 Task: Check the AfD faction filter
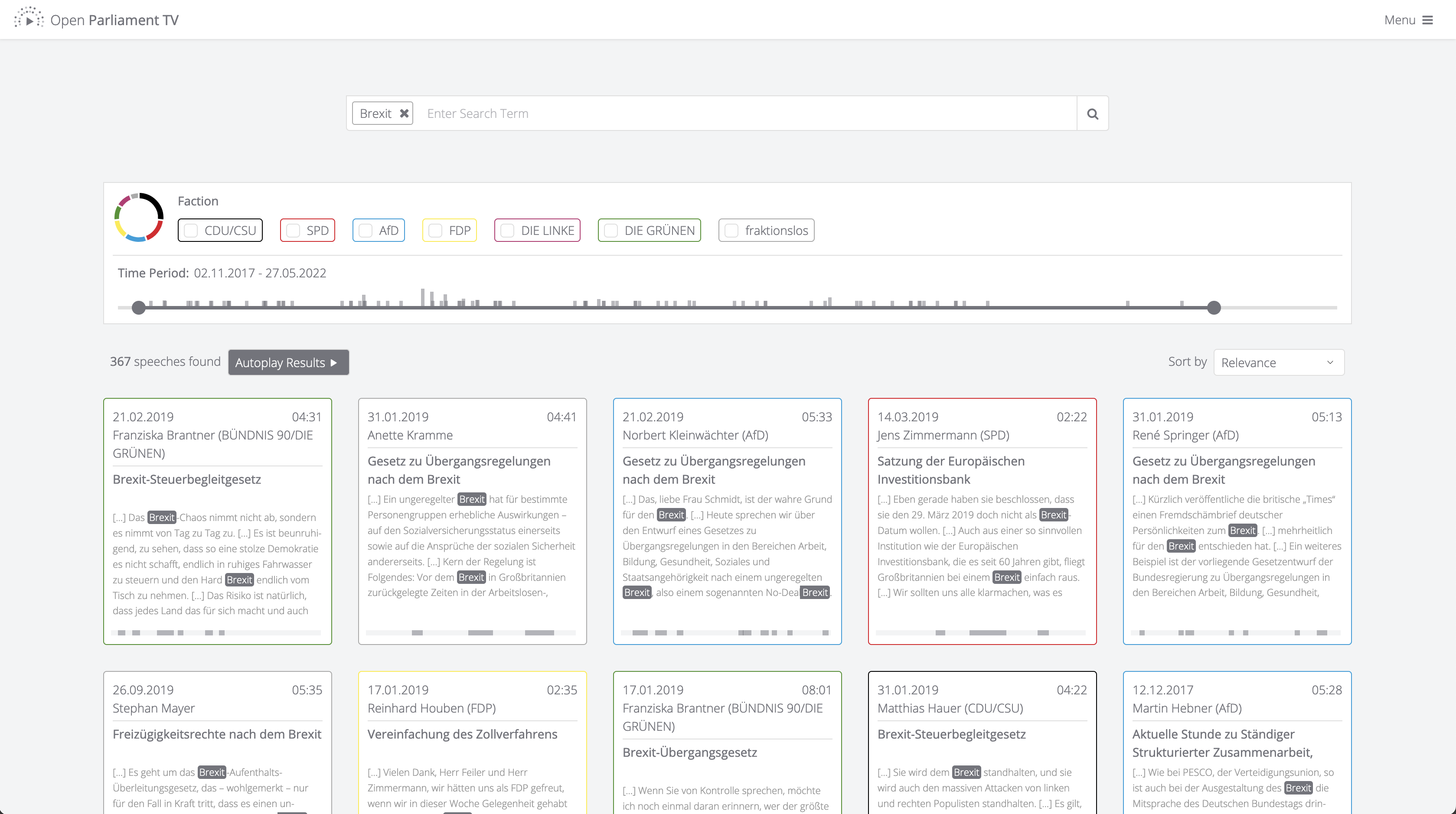click(x=366, y=231)
